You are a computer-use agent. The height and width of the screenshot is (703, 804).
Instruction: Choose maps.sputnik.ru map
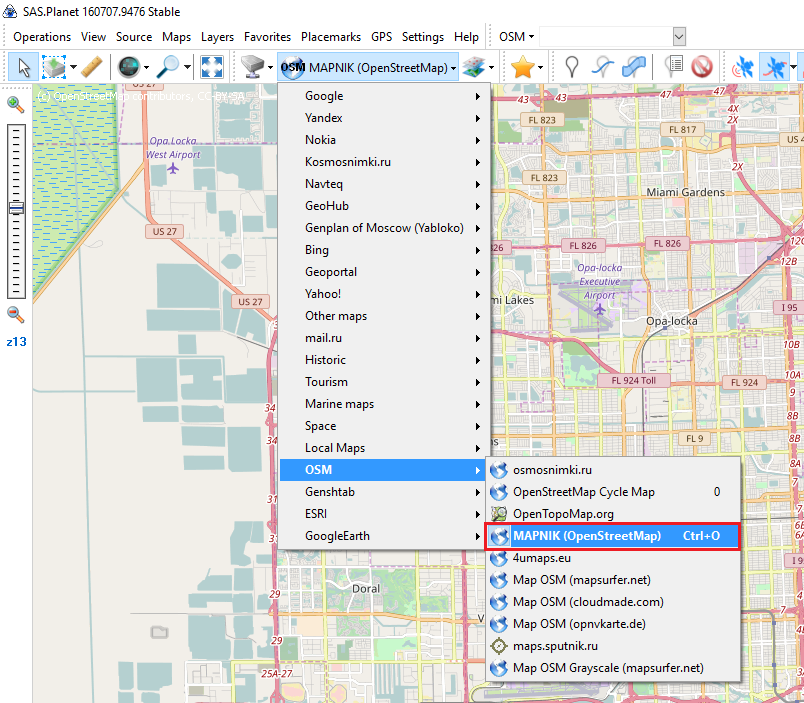click(x=613, y=646)
